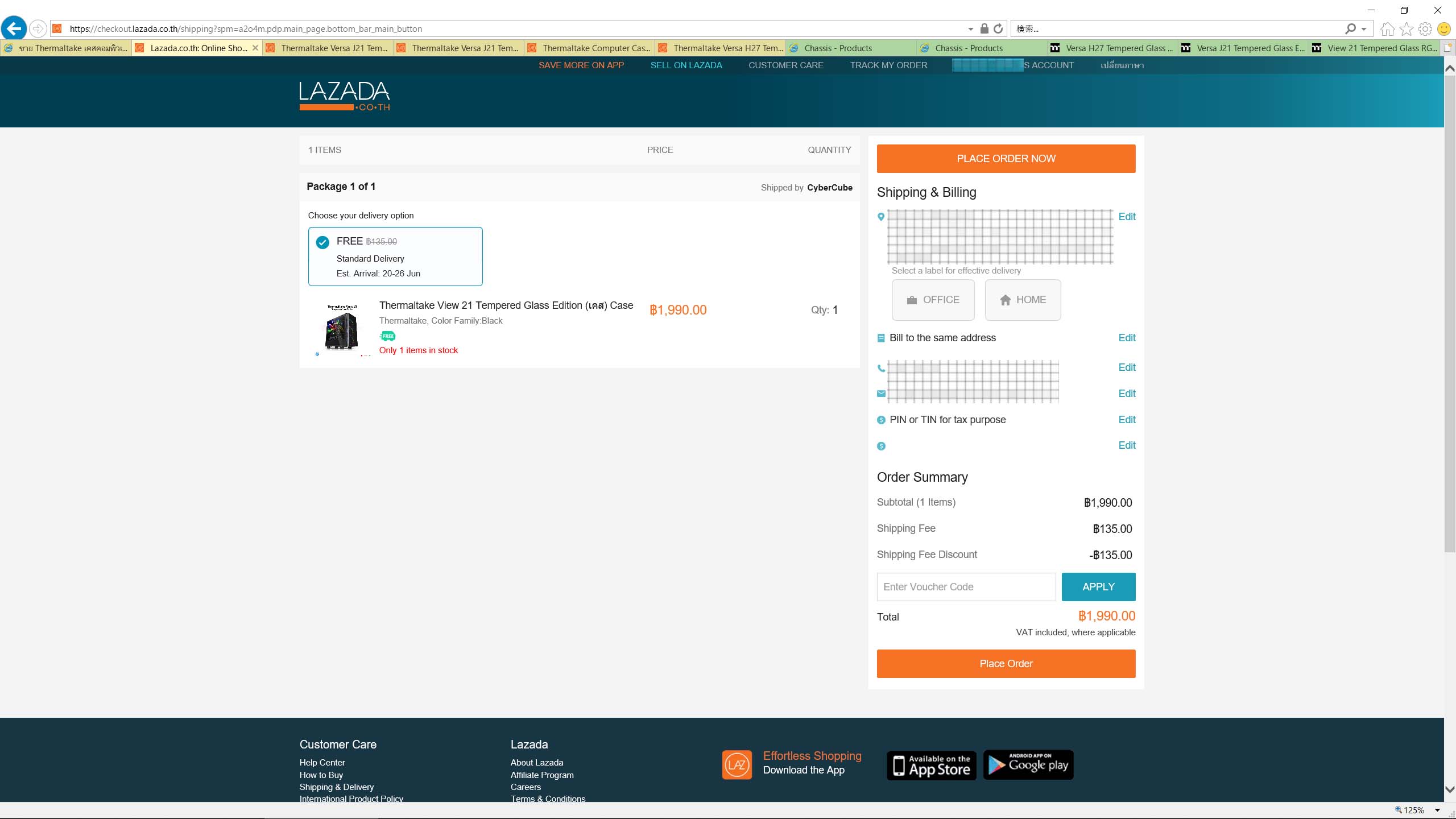Open a new browser tab button

(1447, 48)
